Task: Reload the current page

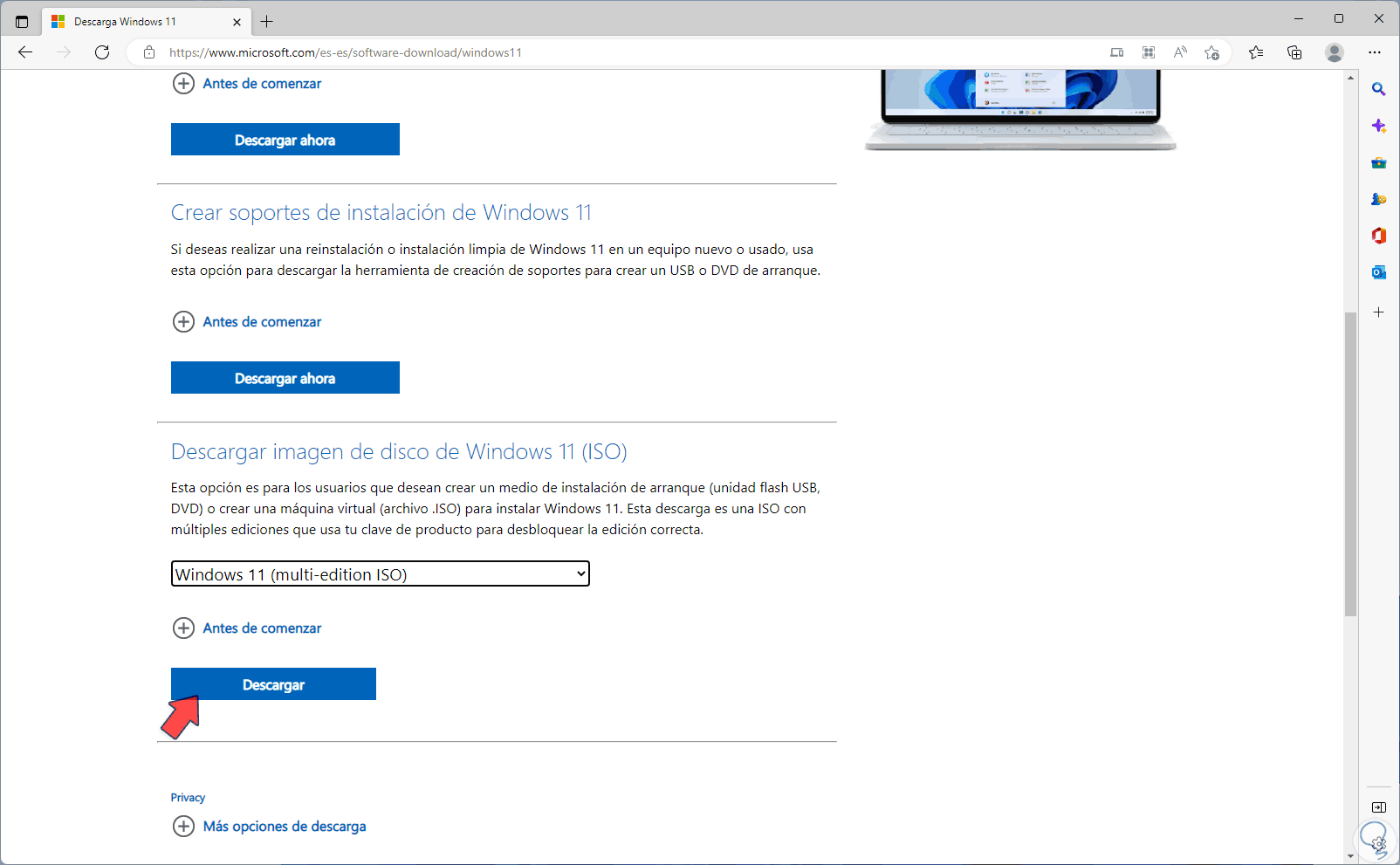Action: [x=102, y=52]
